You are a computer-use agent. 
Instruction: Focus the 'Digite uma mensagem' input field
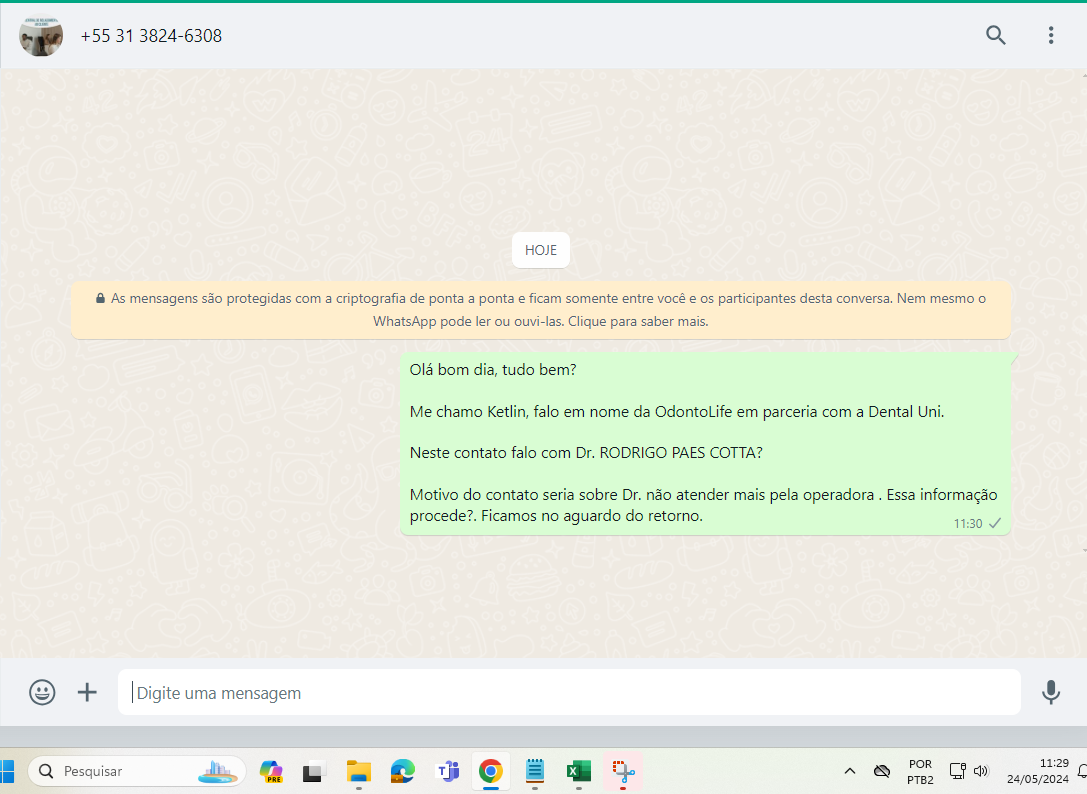(x=570, y=693)
